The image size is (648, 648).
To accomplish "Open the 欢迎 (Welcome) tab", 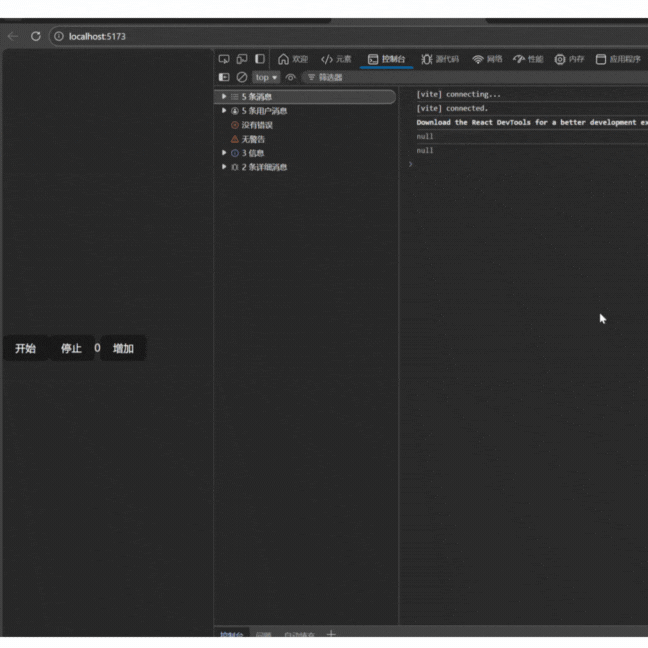I will click(x=293, y=59).
